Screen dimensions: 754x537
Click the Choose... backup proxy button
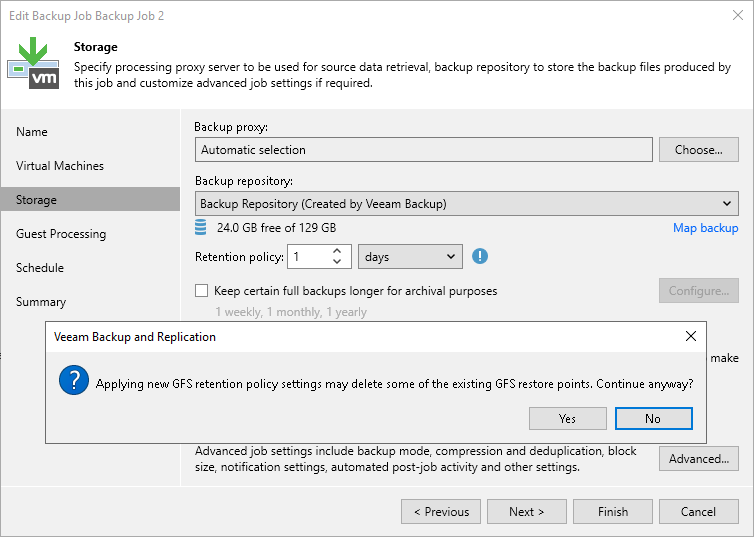[699, 150]
